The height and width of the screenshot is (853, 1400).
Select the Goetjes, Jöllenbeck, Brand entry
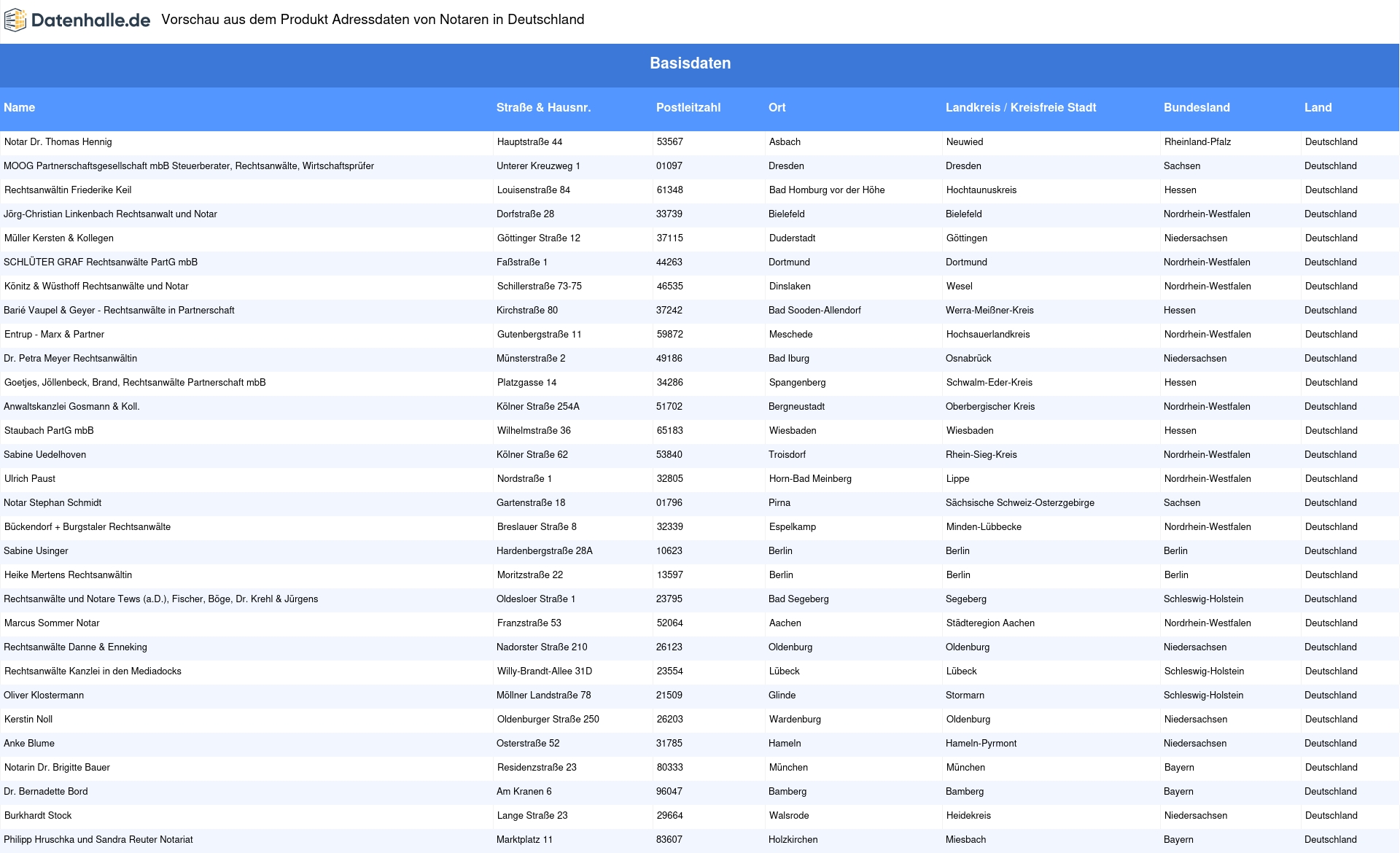[x=135, y=383]
